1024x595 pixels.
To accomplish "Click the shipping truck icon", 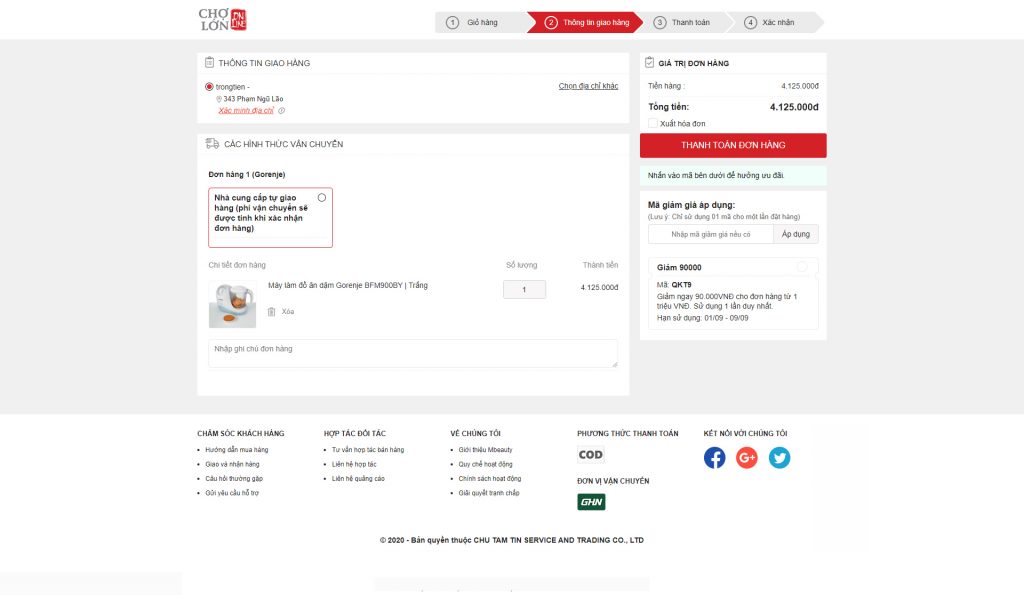I will pos(212,144).
